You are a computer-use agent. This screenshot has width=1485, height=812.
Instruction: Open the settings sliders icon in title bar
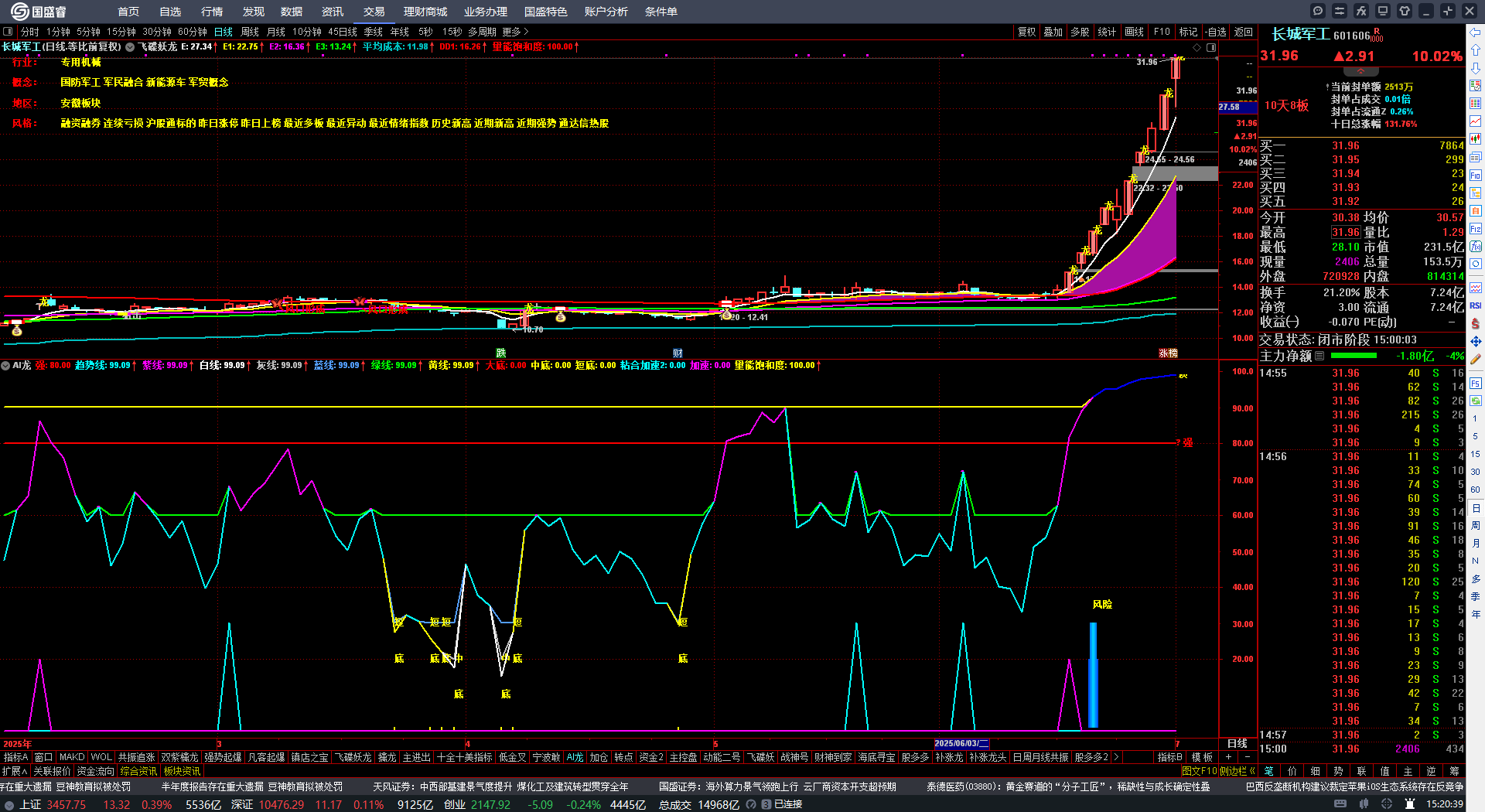point(1340,11)
